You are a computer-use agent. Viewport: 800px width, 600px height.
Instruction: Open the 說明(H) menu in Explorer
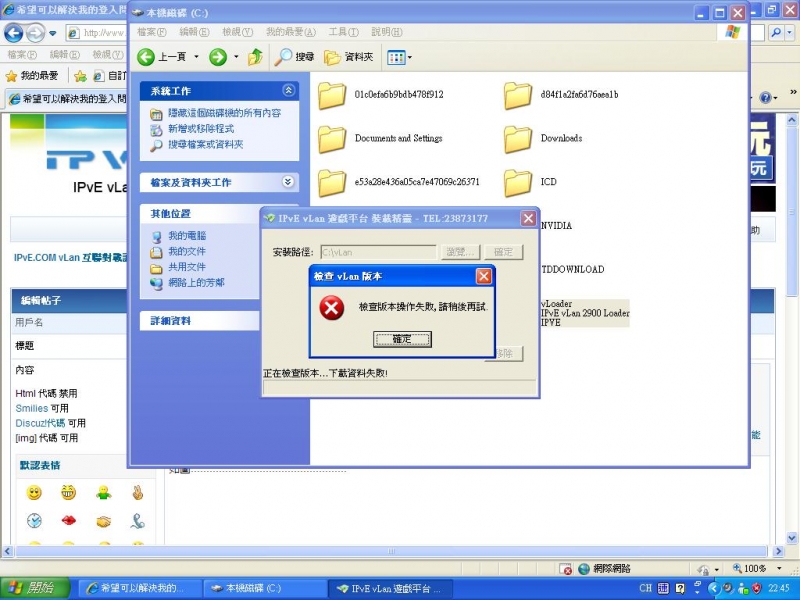[x=387, y=32]
